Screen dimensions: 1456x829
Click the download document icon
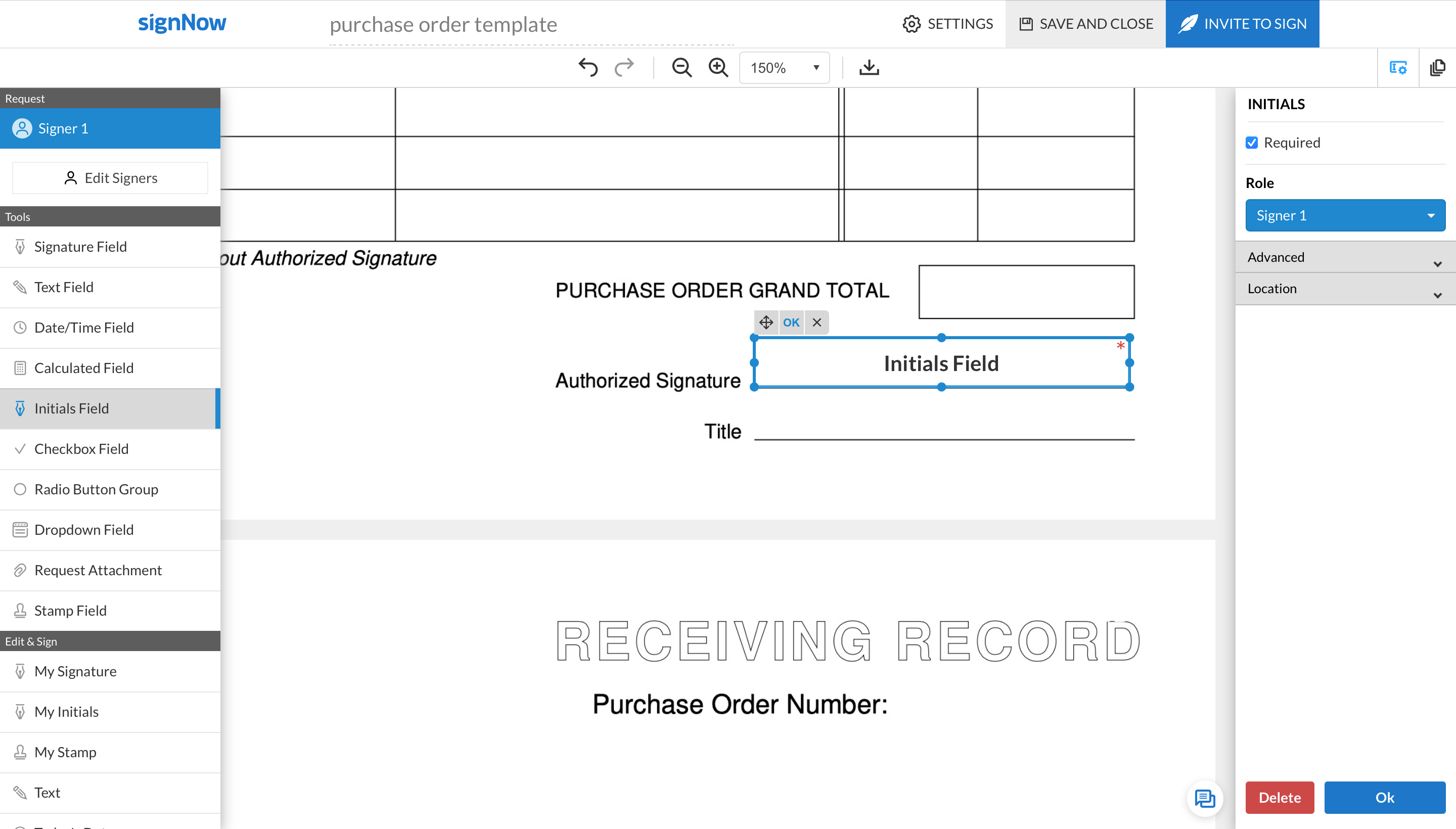(869, 68)
